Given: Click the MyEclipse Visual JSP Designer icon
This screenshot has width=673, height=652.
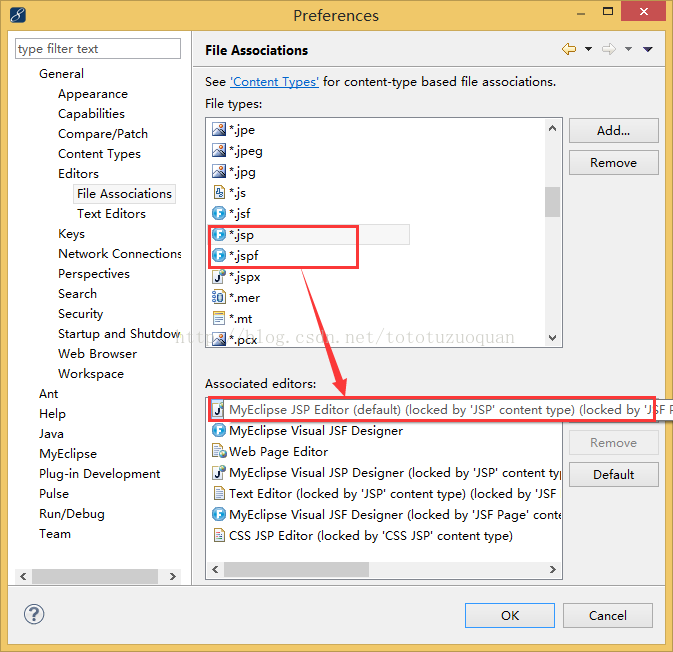Looking at the screenshot, I should coord(219,472).
